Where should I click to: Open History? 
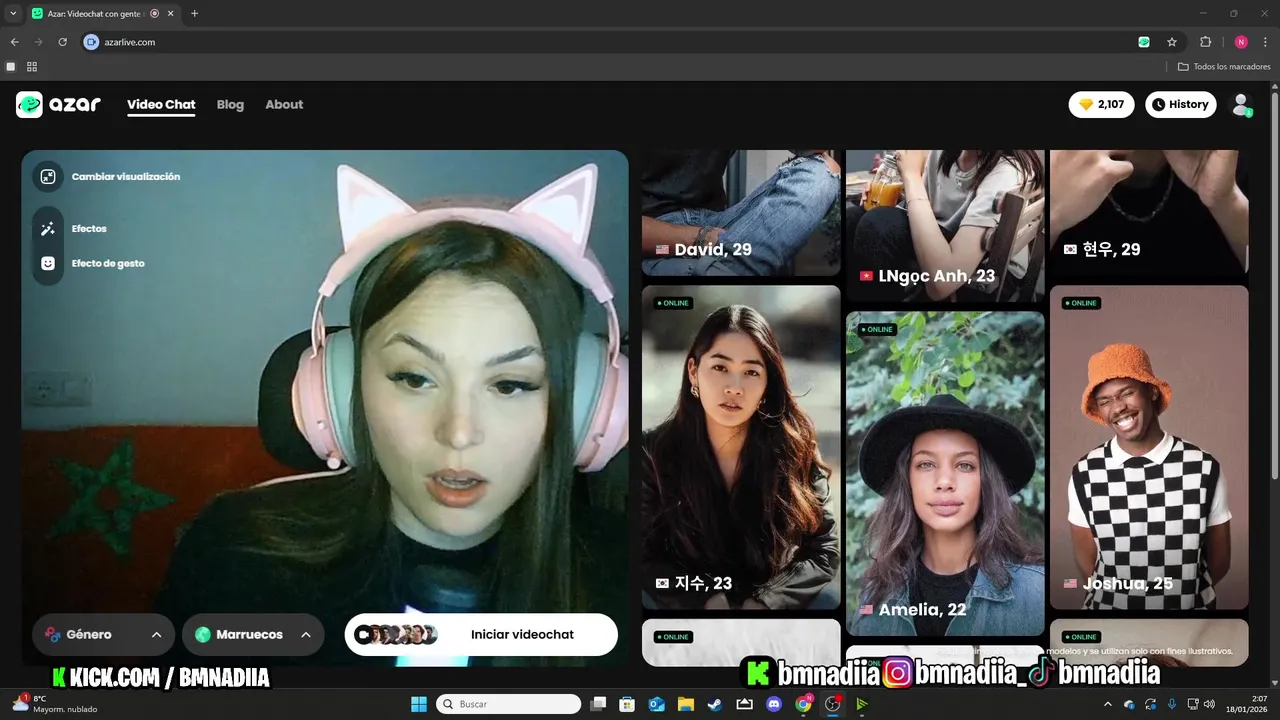click(x=1180, y=104)
